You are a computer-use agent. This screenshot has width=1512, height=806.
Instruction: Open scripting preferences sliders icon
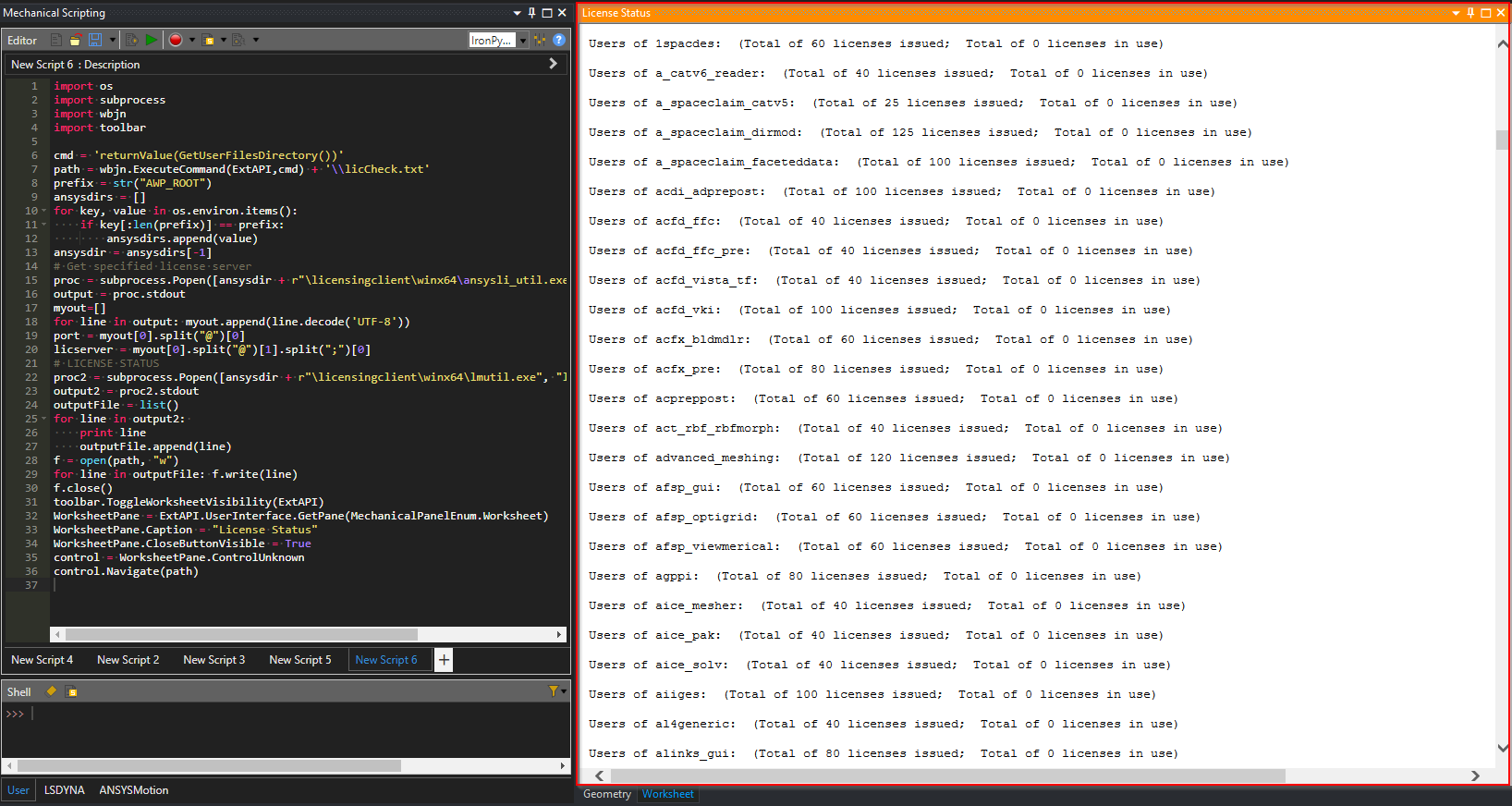[x=540, y=40]
